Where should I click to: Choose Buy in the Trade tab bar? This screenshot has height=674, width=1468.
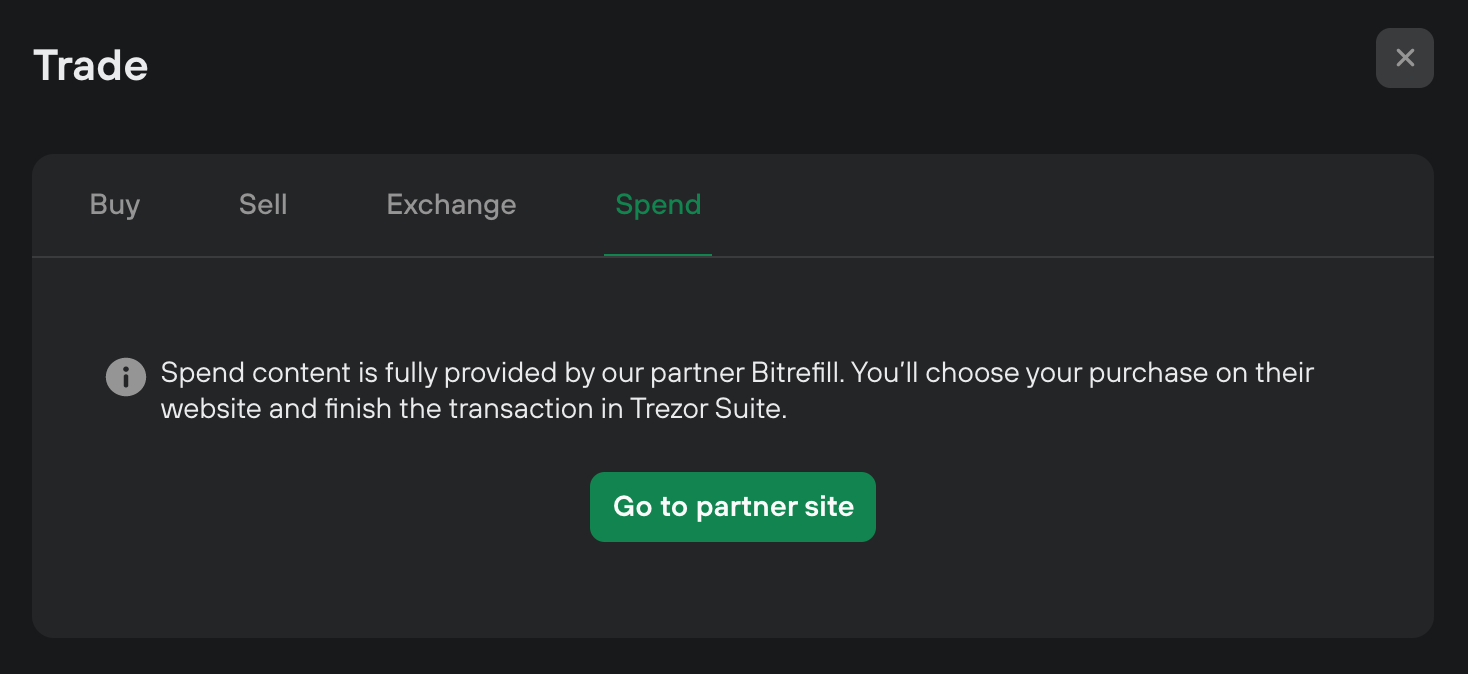pyautogui.click(x=115, y=205)
